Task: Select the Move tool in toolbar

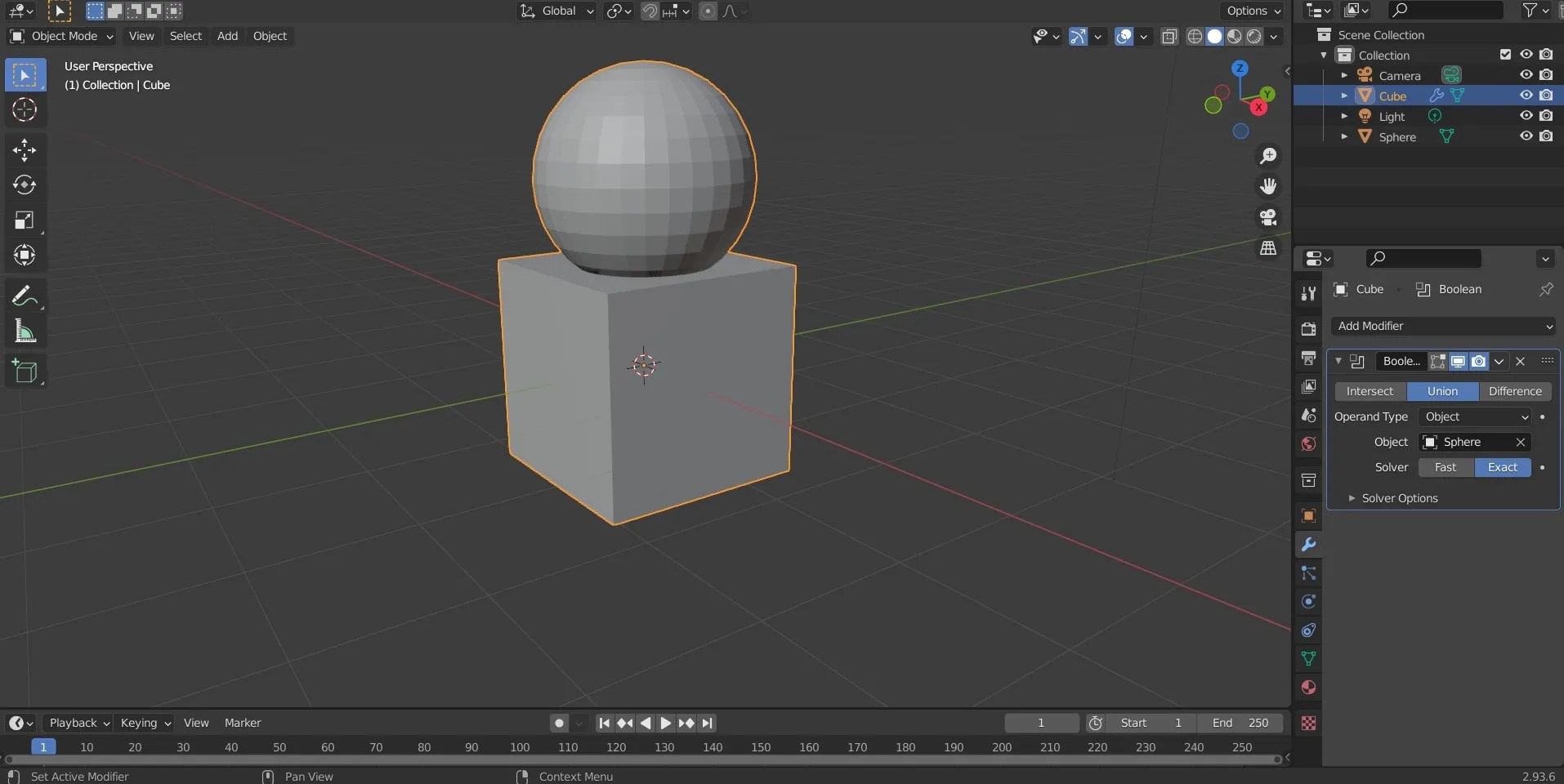Action: pyautogui.click(x=25, y=149)
